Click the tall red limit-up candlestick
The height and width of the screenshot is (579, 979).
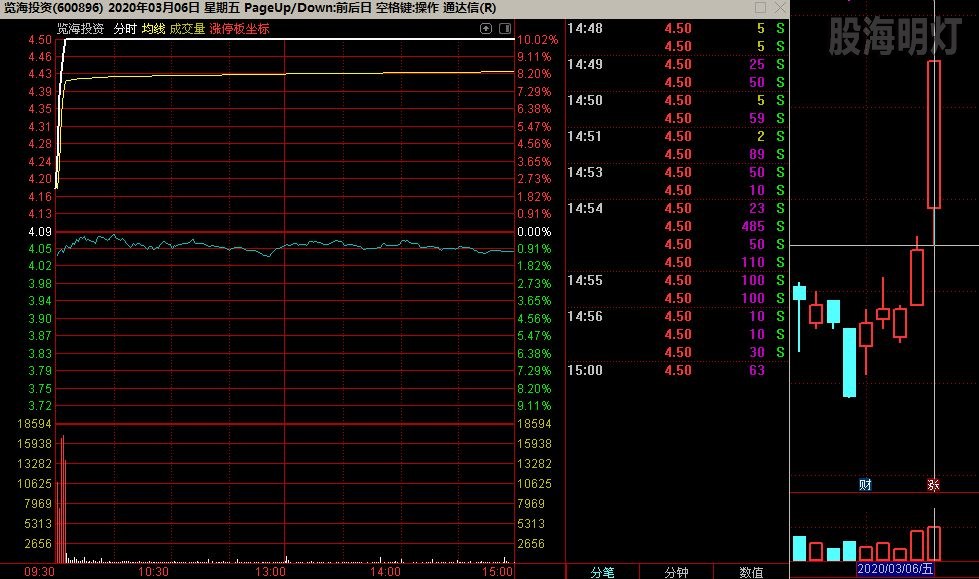point(934,134)
